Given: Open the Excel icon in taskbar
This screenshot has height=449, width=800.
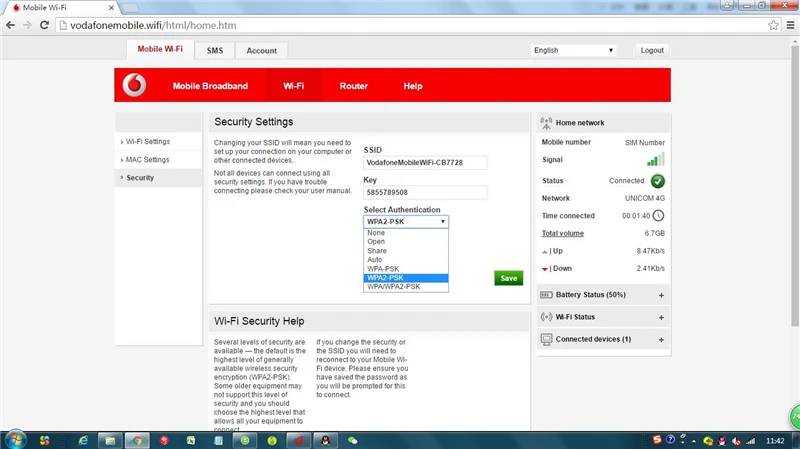Looking at the screenshot, I should point(191,440).
